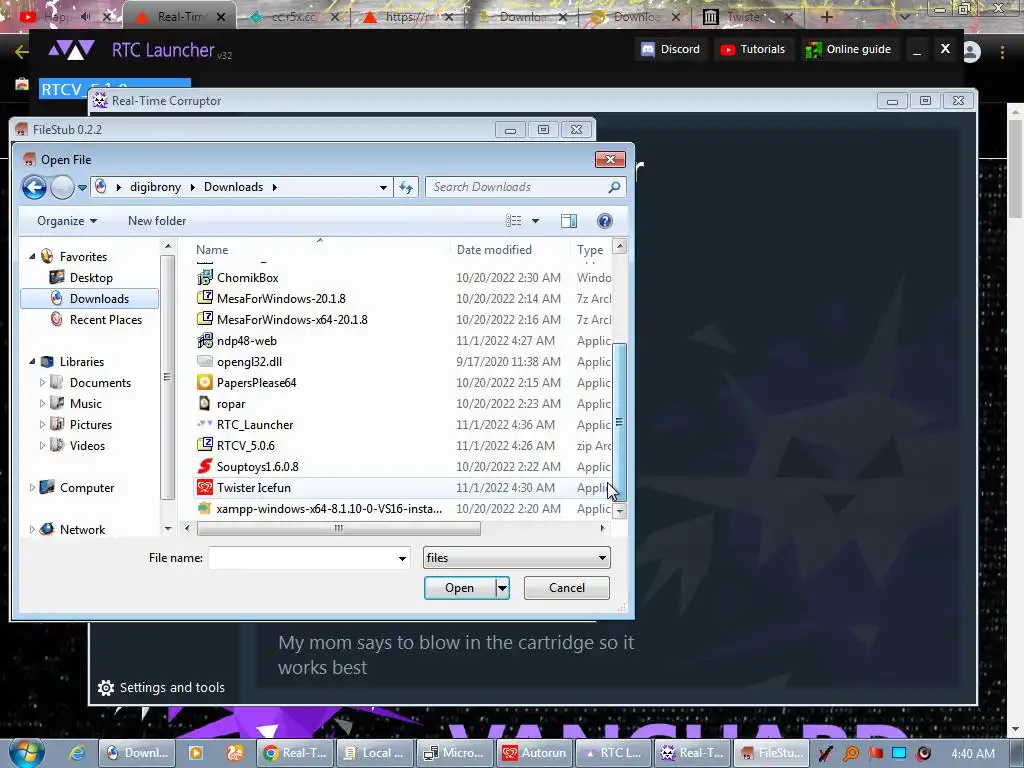
Task: Collapse the Libraries tree group
Action: [32, 361]
